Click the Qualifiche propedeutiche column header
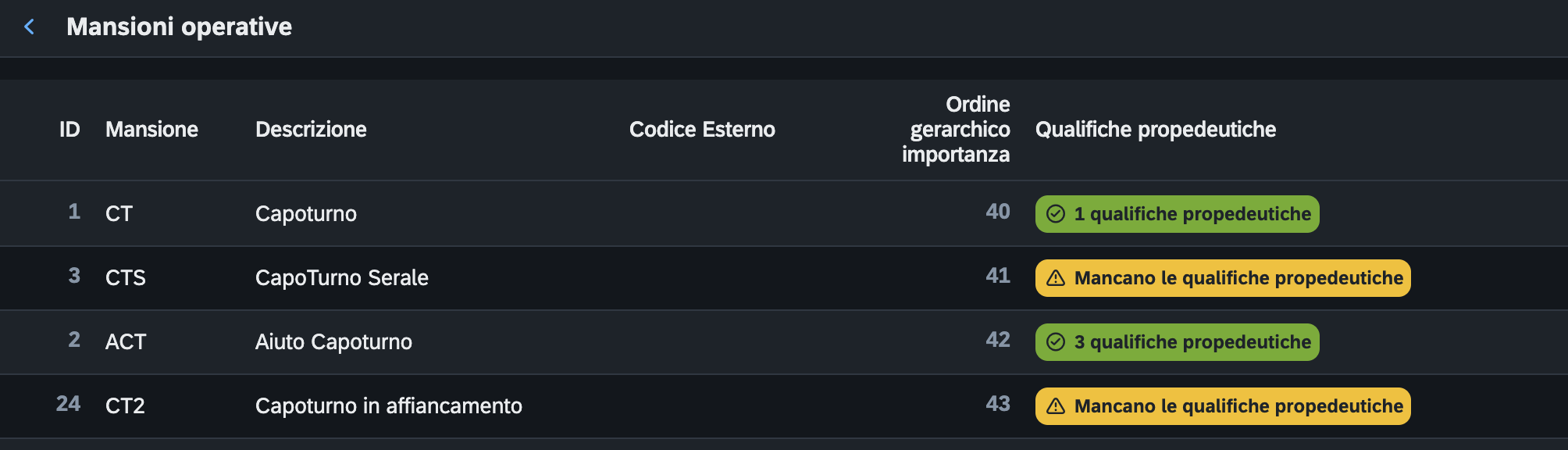 (1156, 130)
